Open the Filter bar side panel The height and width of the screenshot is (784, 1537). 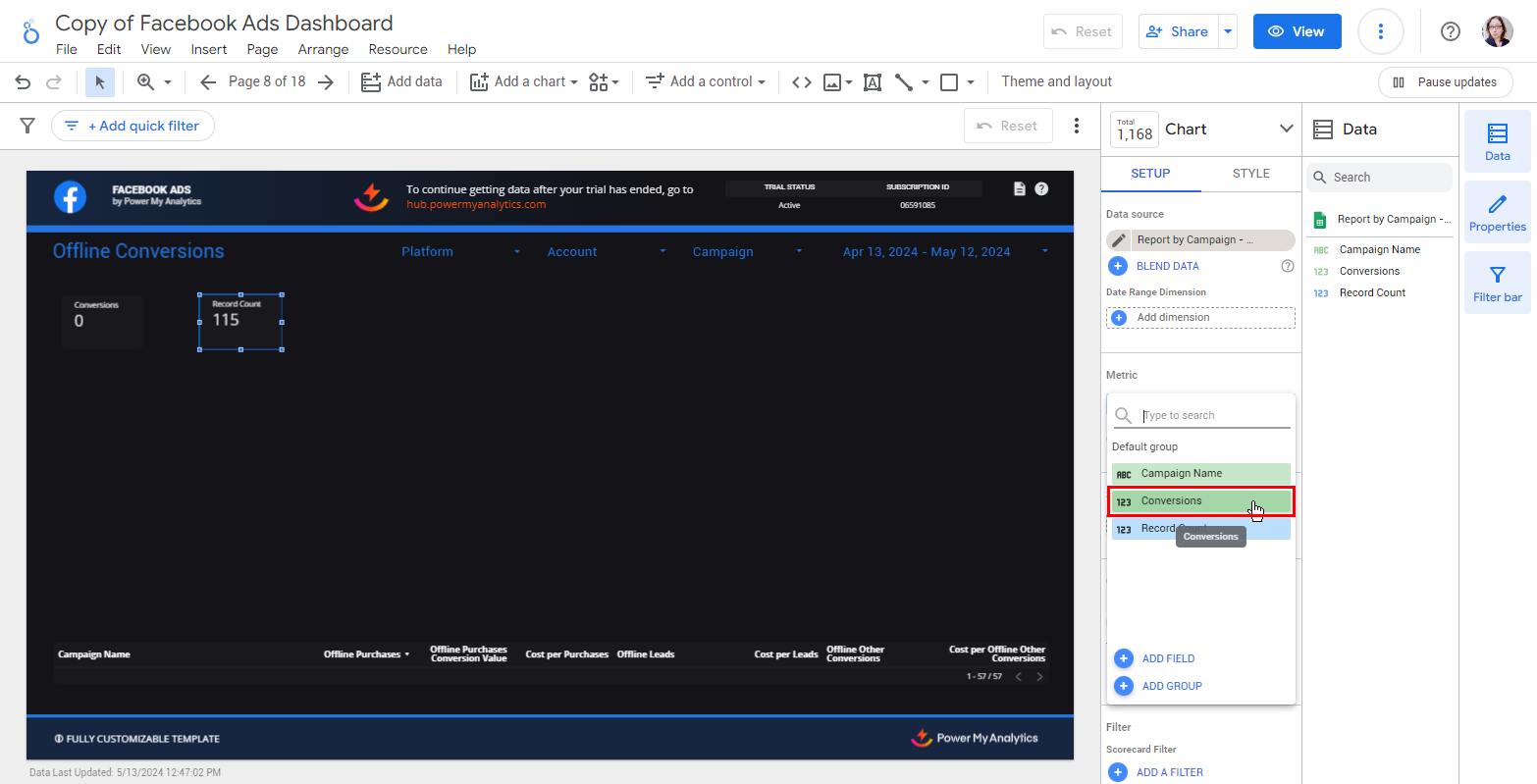click(1497, 284)
